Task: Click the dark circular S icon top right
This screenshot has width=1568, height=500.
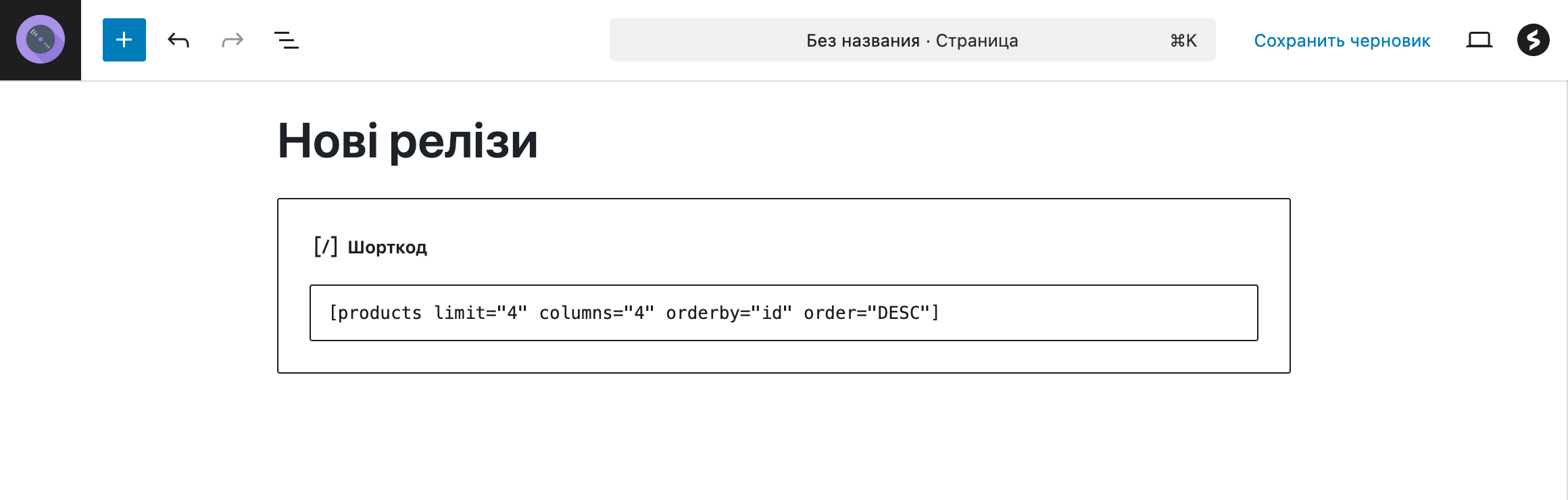Action: point(1533,40)
